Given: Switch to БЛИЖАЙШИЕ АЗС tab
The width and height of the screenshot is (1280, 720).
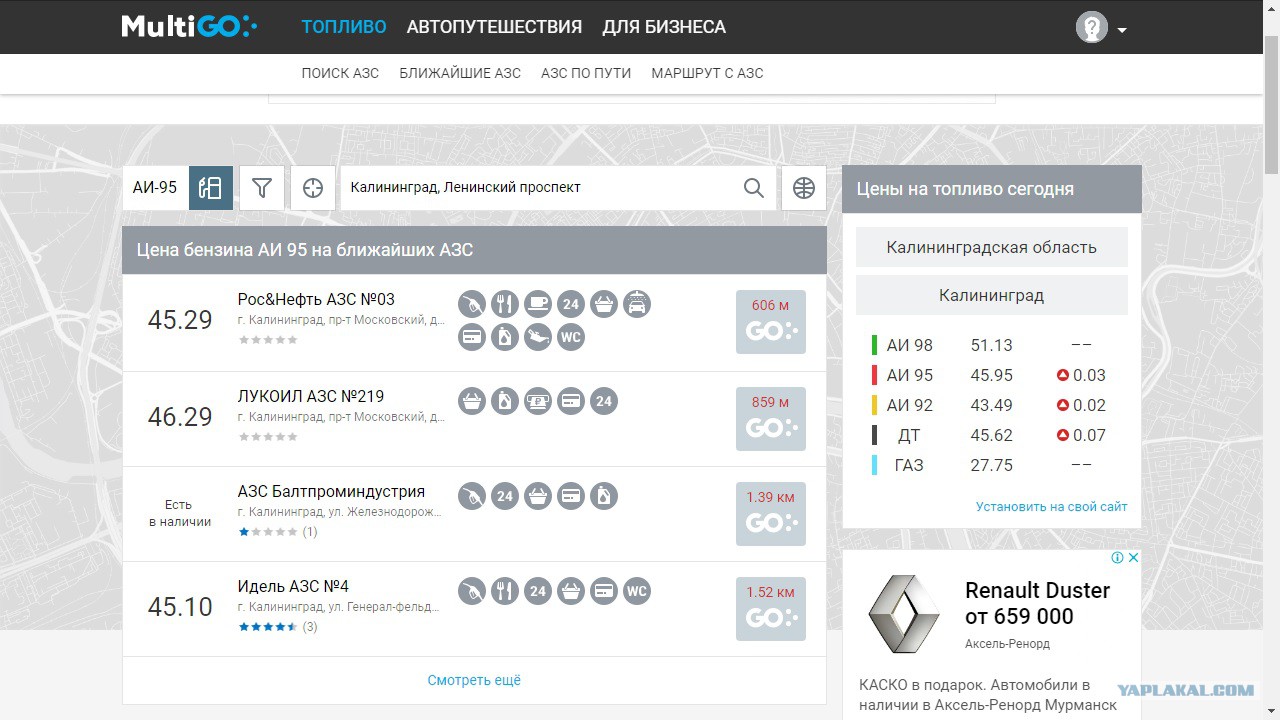Looking at the screenshot, I should pyautogui.click(x=460, y=73).
